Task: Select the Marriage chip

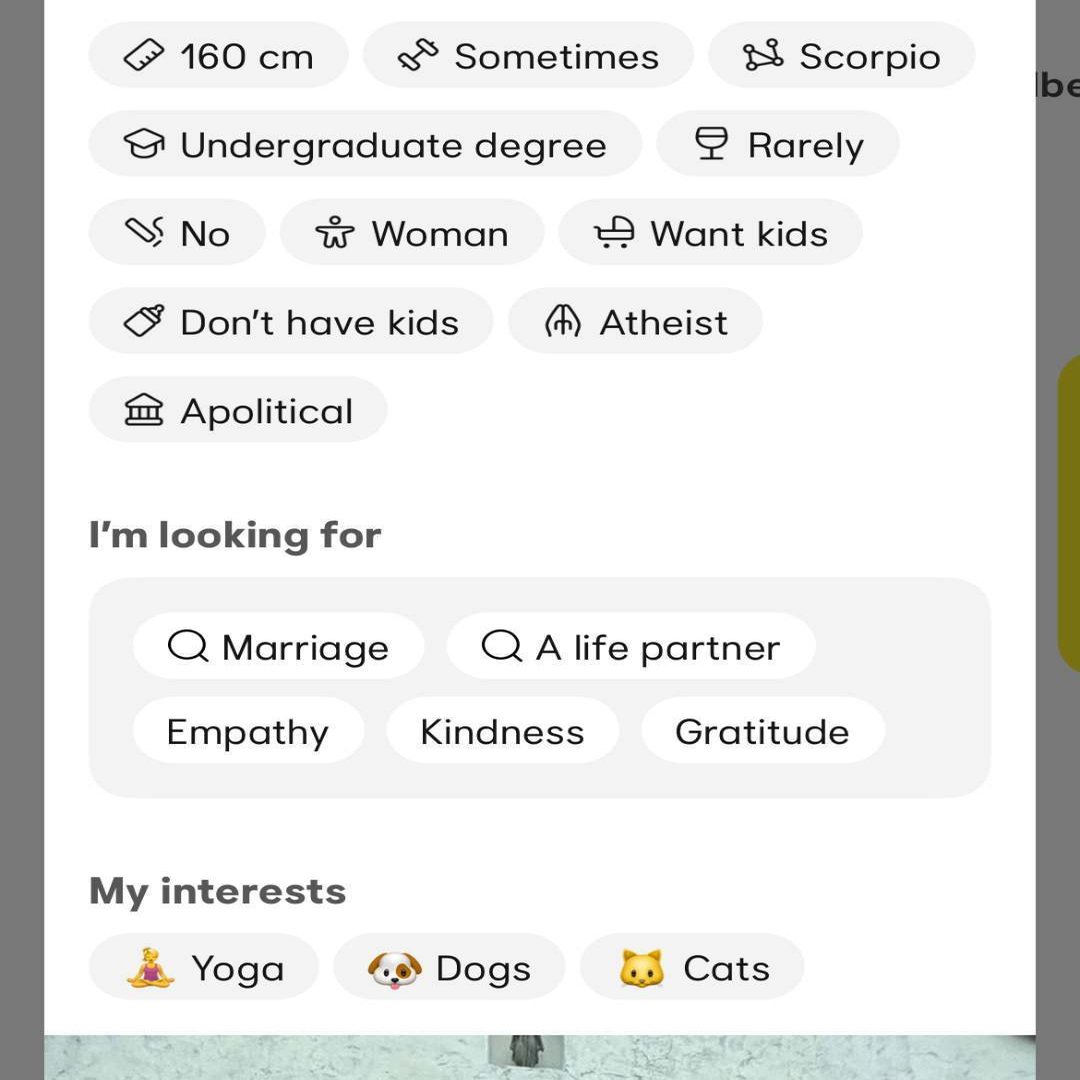Action: [x=279, y=647]
